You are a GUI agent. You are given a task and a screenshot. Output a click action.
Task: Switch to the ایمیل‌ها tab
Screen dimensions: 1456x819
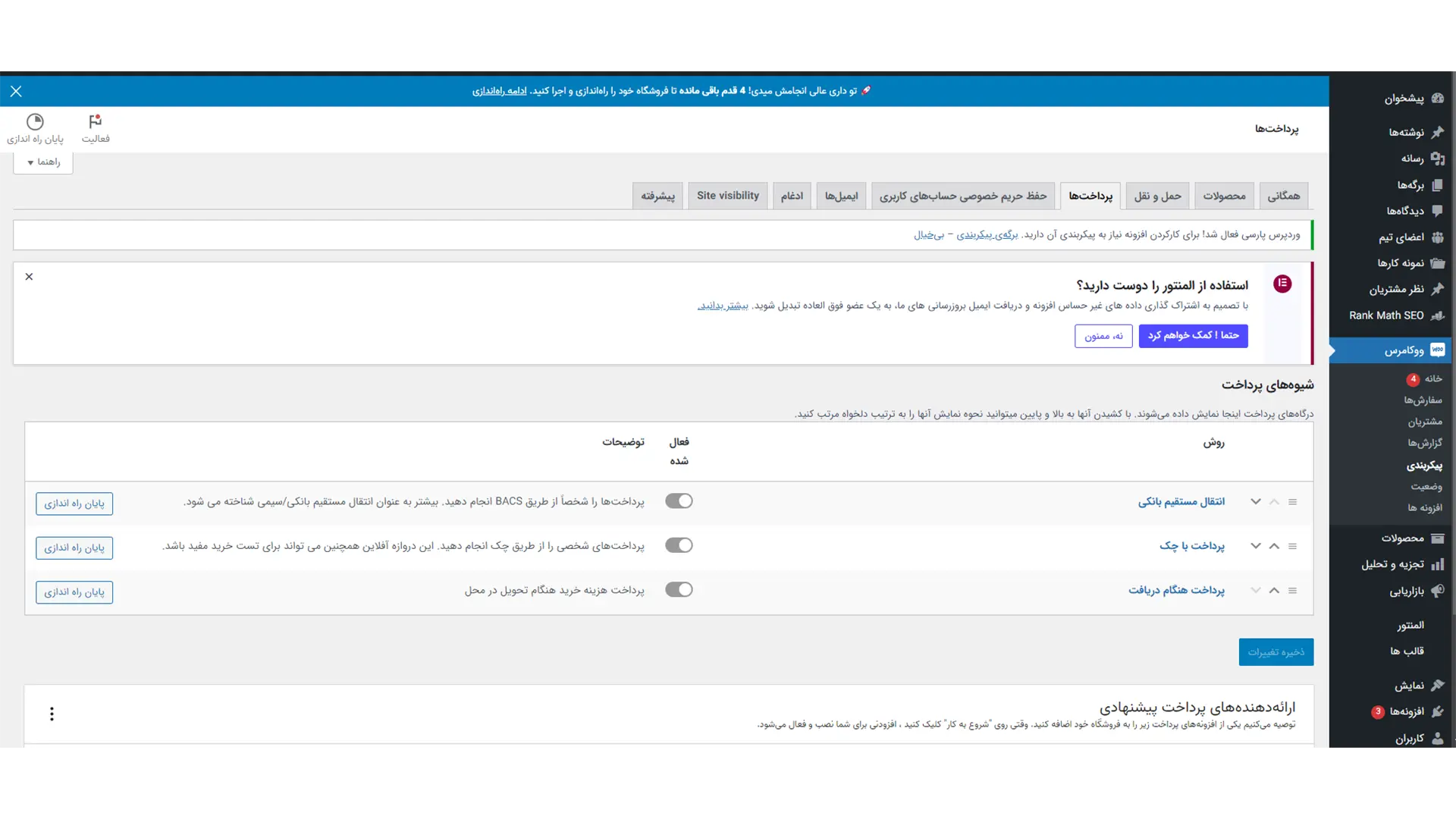tap(841, 196)
